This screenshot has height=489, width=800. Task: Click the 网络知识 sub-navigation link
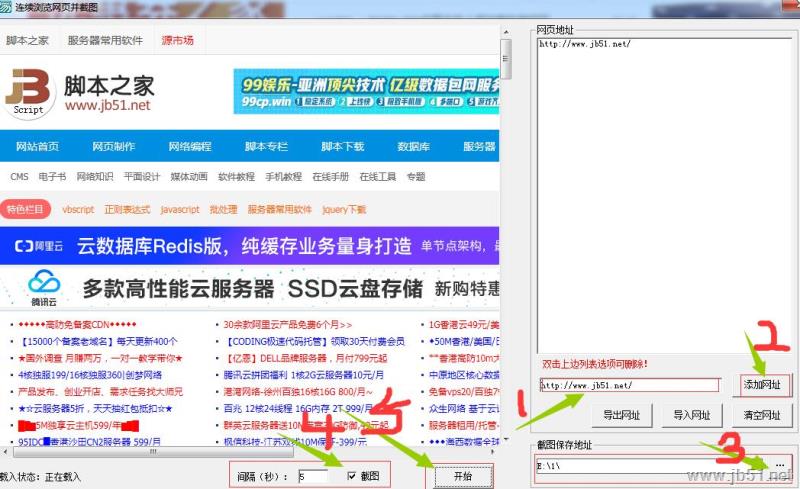[x=95, y=177]
